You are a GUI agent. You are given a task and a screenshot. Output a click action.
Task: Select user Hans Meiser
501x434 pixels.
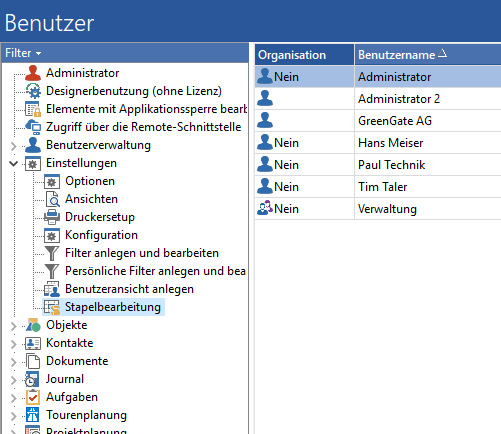coord(390,143)
